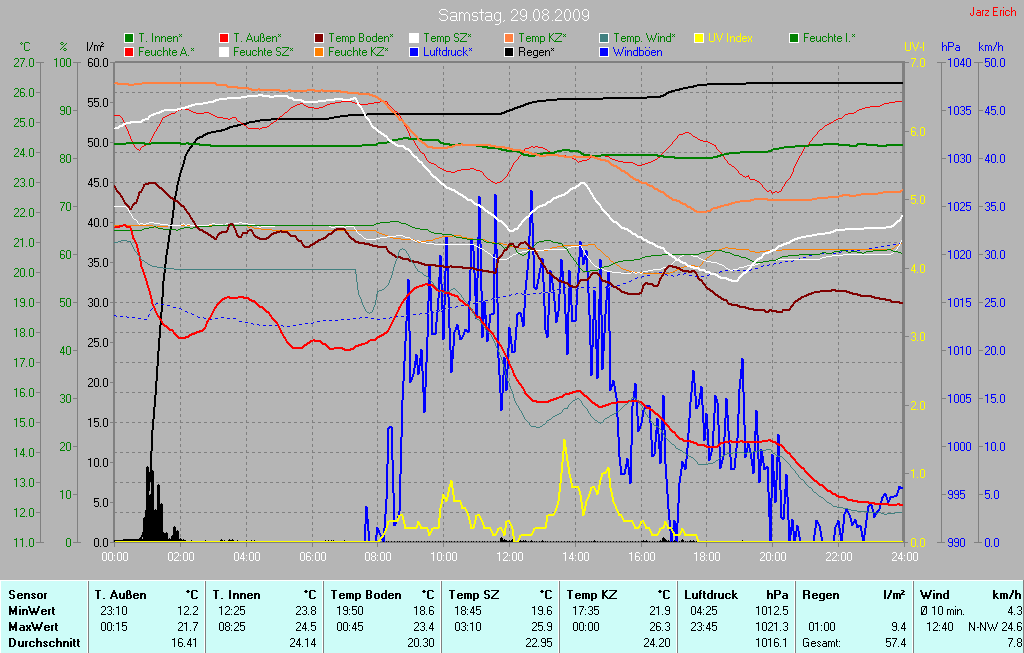The height and width of the screenshot is (653, 1024).
Task: Click the "Temp Boden" column header in the table
Action: coord(365,595)
